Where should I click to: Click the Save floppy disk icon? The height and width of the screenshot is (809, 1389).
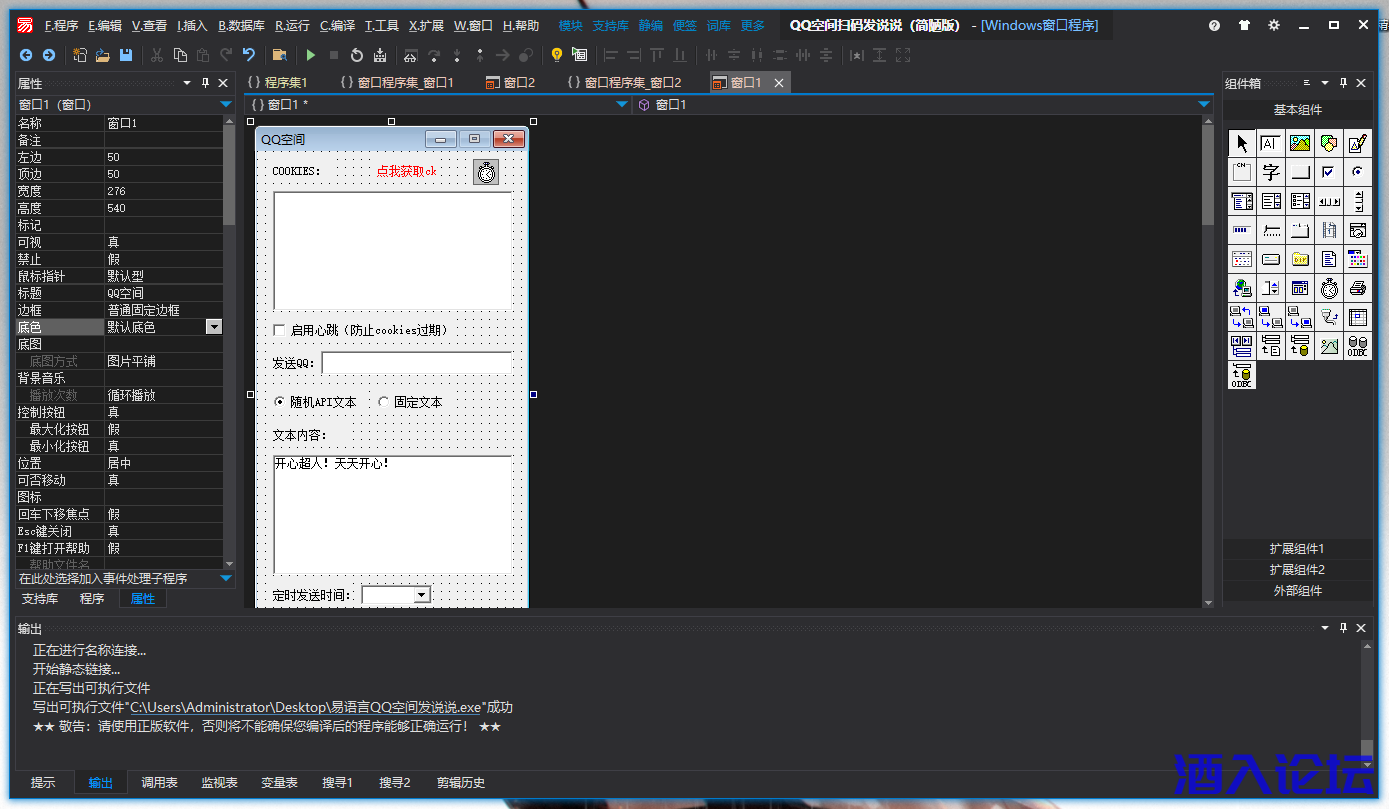click(x=126, y=55)
